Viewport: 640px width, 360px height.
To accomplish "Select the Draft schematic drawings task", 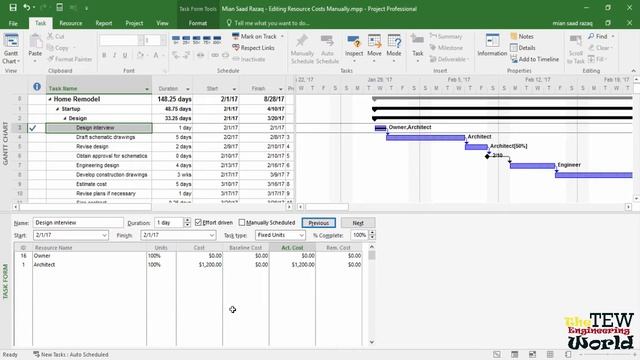I will coord(105,137).
